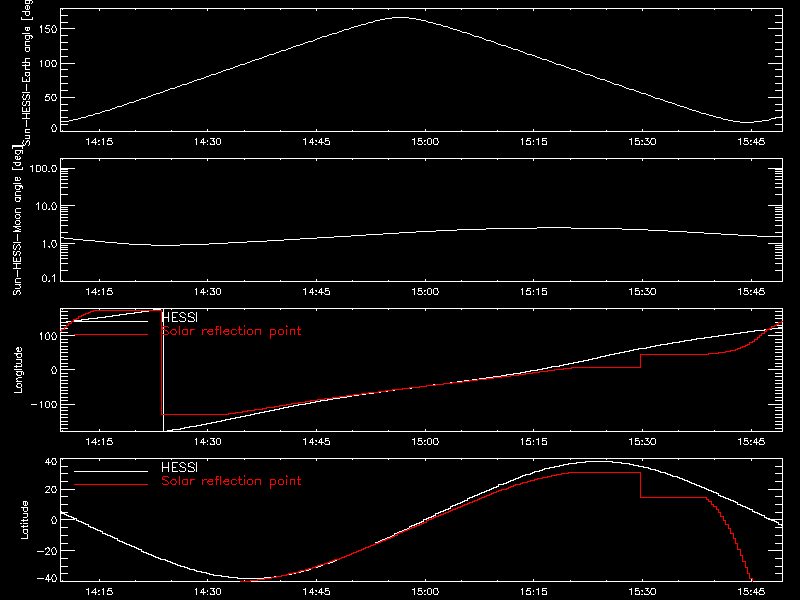Viewport: 800px width, 600px height.
Task: Click the red step at 15:30 in Latitude plot
Action: pos(640,485)
